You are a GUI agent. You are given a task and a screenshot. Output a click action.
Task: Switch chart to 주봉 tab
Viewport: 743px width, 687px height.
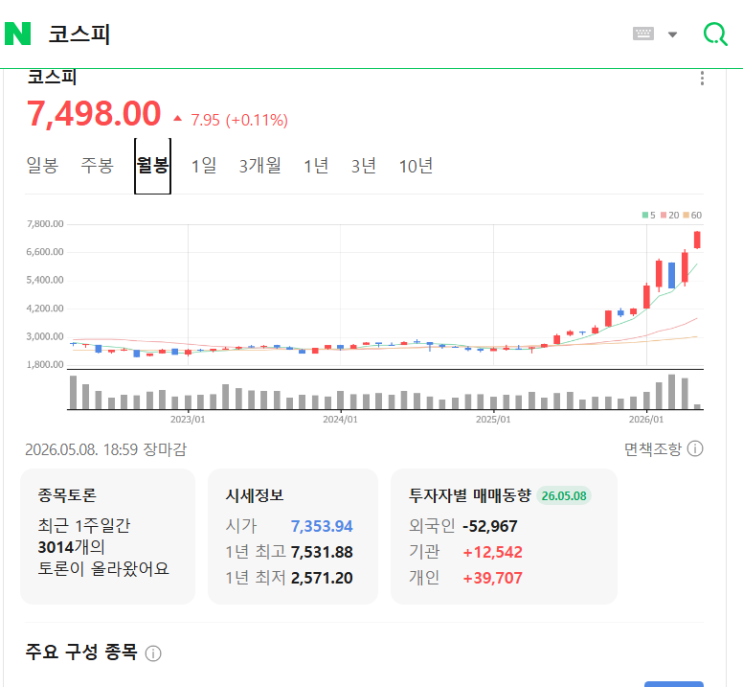[x=97, y=166]
